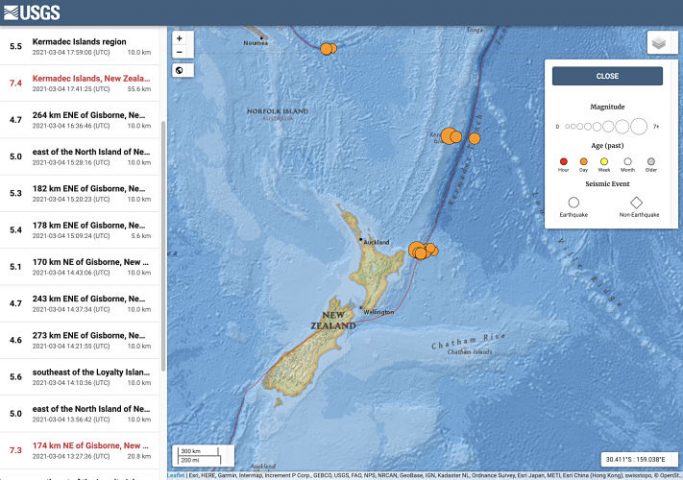
Task: Click the red Hour age swatch in legend
Action: point(563,162)
